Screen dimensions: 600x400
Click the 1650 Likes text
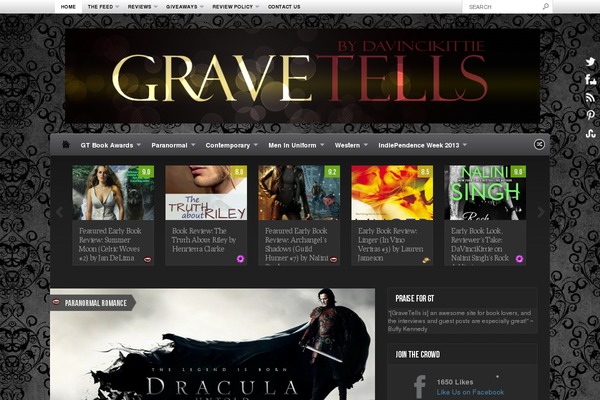coord(455,382)
